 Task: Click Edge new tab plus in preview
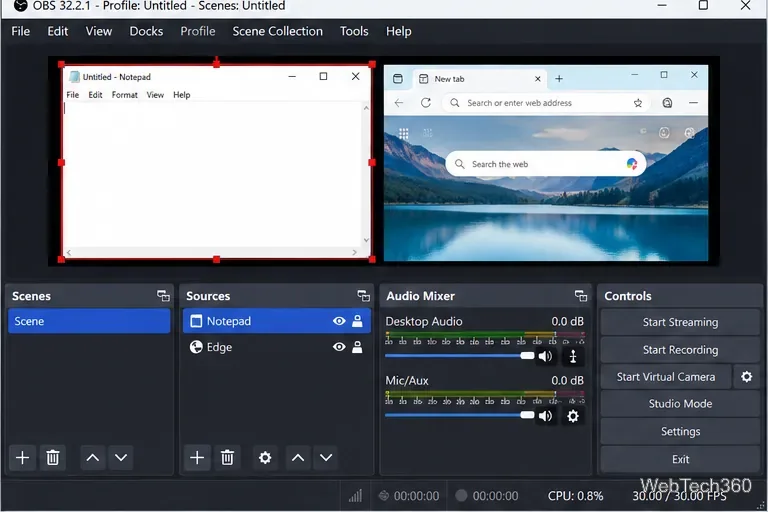tap(559, 79)
